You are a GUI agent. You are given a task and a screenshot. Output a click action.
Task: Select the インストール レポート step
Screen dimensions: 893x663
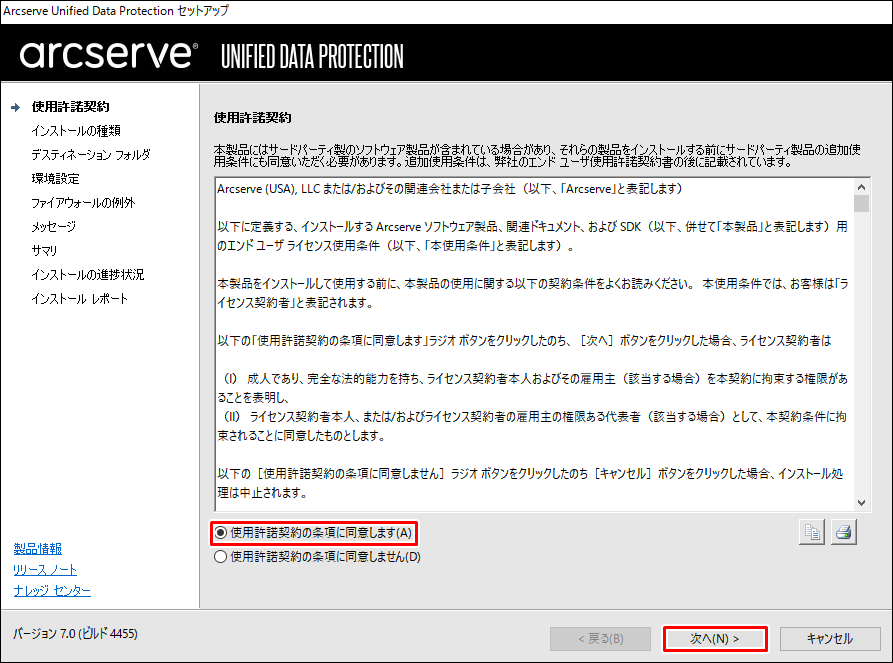click(80, 298)
